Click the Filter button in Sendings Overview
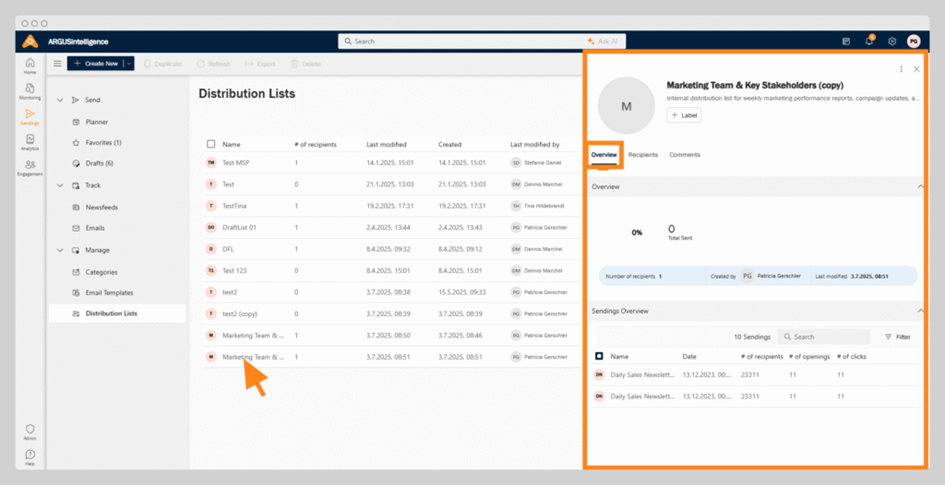This screenshot has width=945, height=485. tap(897, 337)
